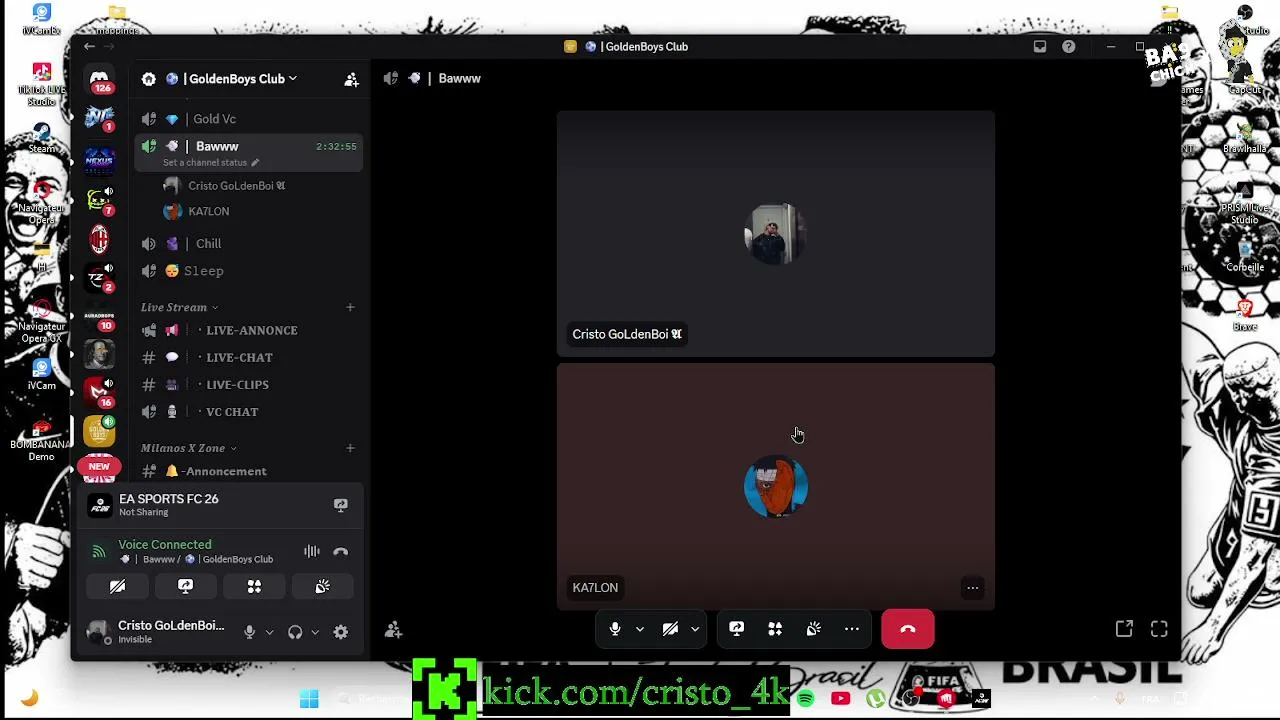Join the Sleep voice channel
Image resolution: width=1280 pixels, height=720 pixels.
(249, 271)
